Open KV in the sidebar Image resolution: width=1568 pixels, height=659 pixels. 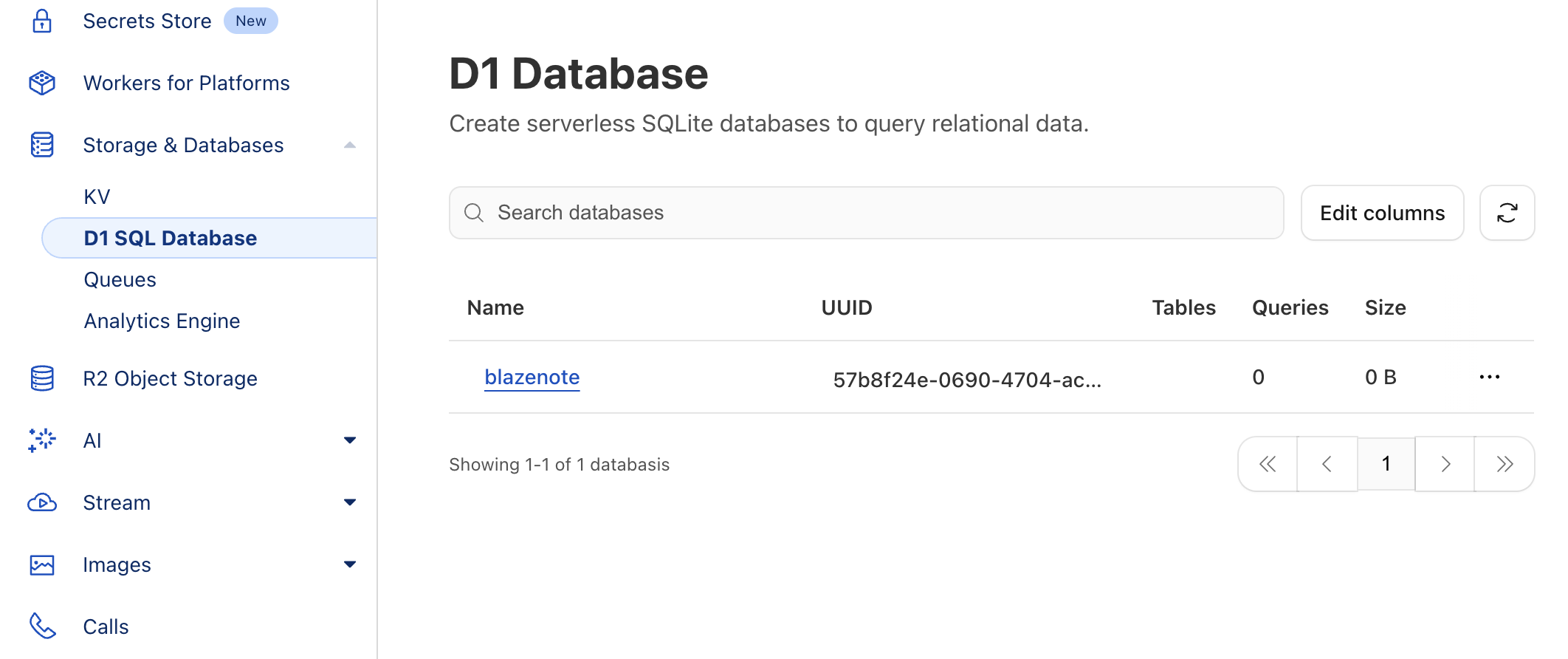[97, 197]
